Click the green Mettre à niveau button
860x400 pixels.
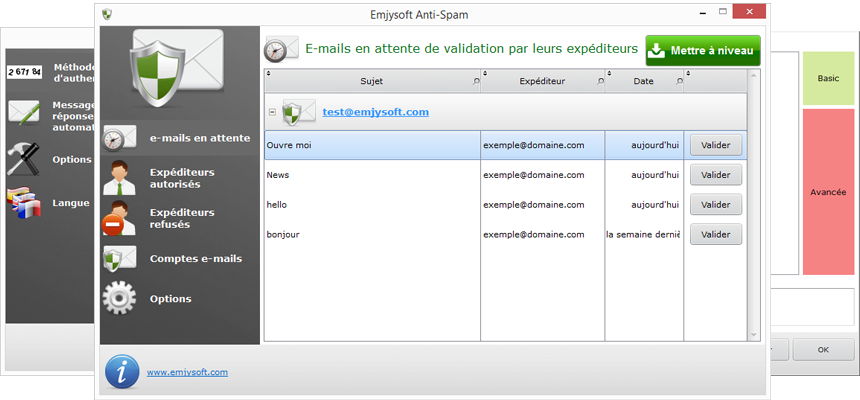tap(702, 50)
